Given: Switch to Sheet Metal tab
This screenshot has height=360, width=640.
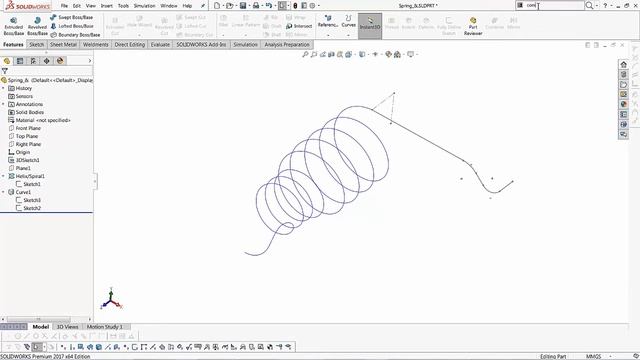Looking at the screenshot, I should (x=63, y=44).
